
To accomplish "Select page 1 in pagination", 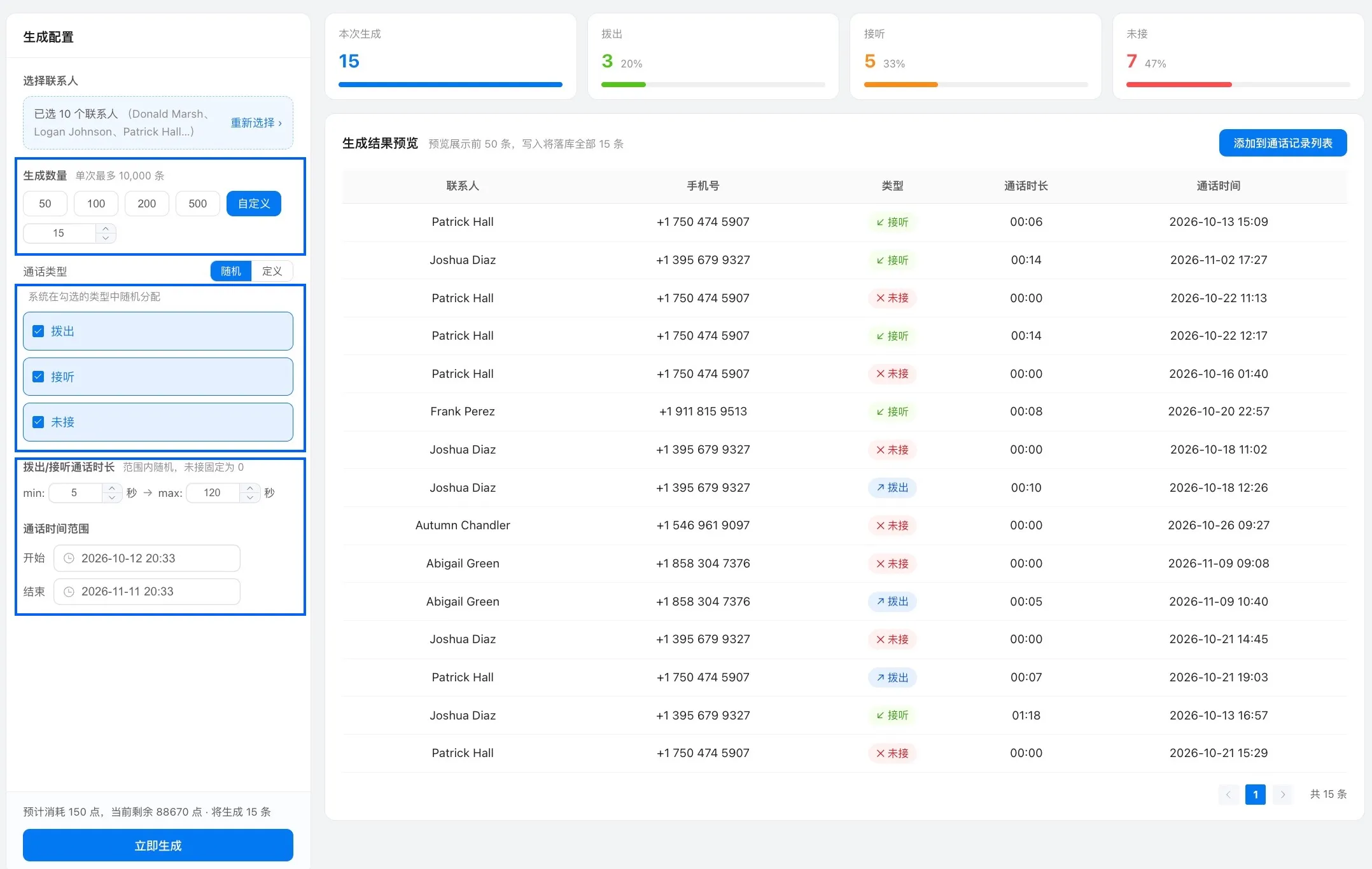I will pyautogui.click(x=1256, y=795).
